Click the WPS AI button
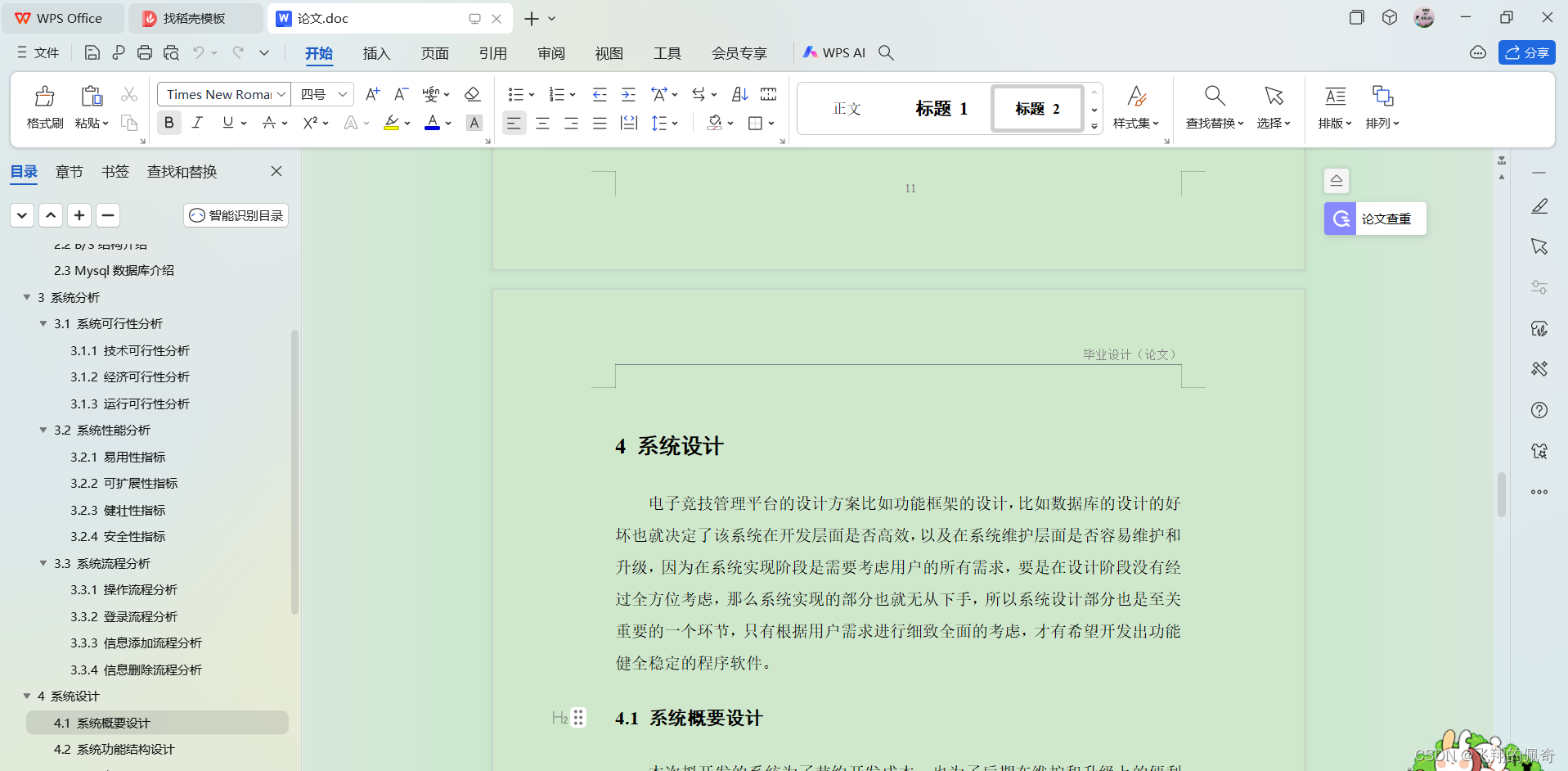 click(x=834, y=52)
